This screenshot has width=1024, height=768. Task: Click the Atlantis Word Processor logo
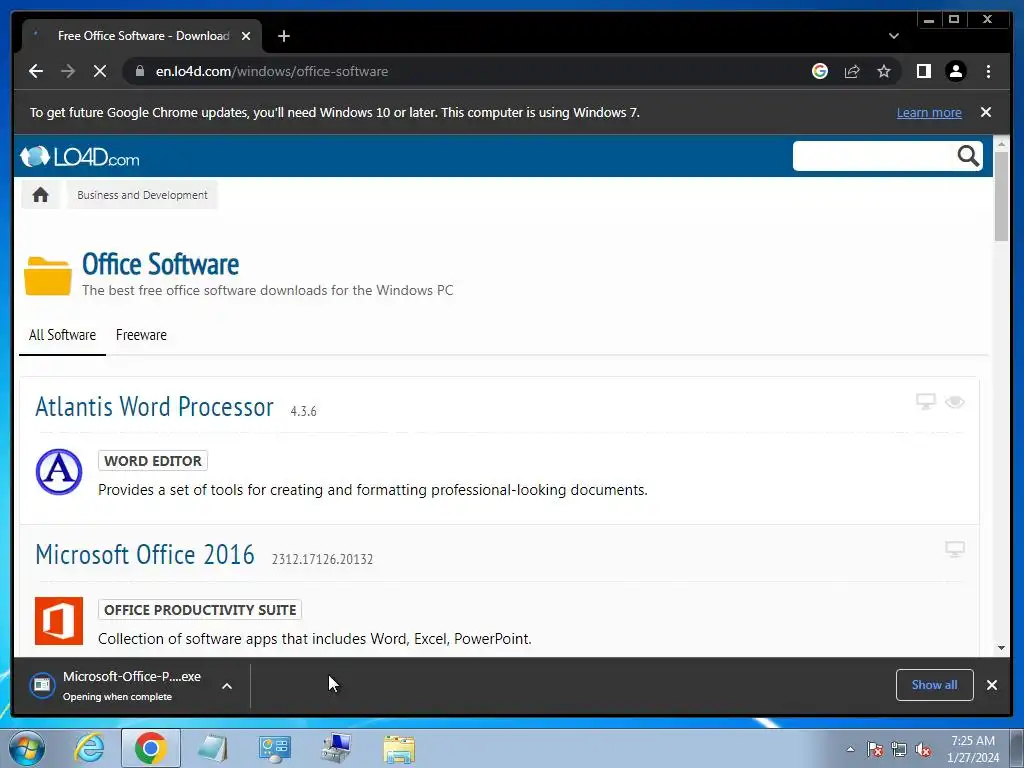point(59,472)
